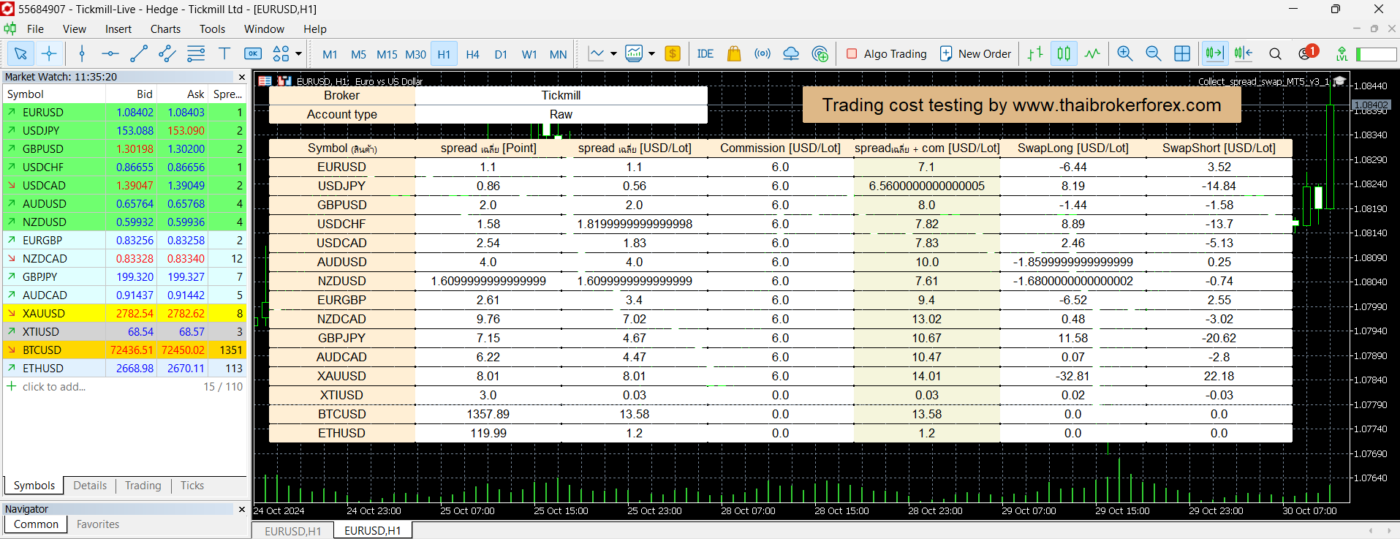Select the vertical line drawing tool
Viewport: 1400px width, 539px height.
click(82, 53)
